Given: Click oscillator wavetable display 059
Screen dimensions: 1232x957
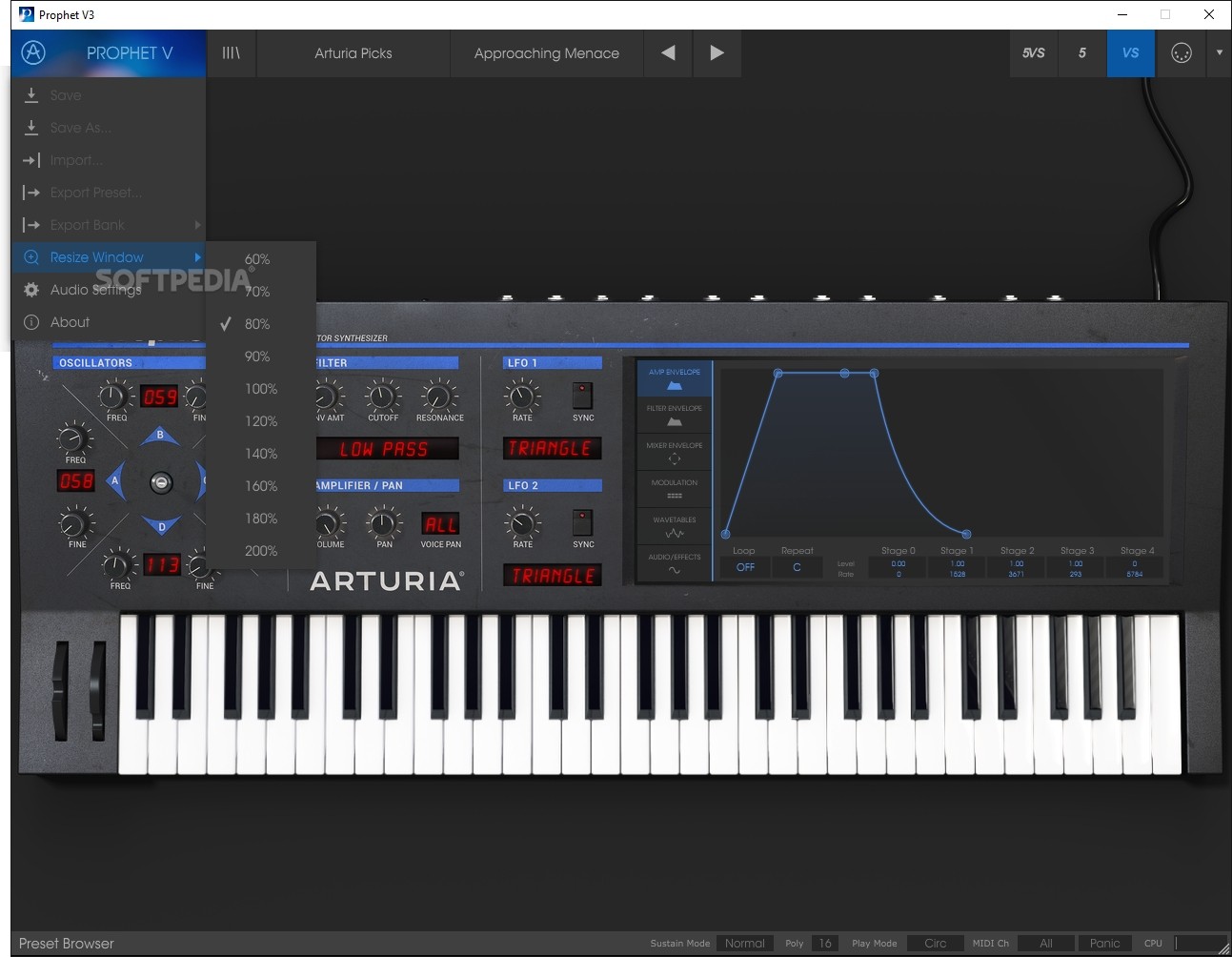Looking at the screenshot, I should pos(160,397).
